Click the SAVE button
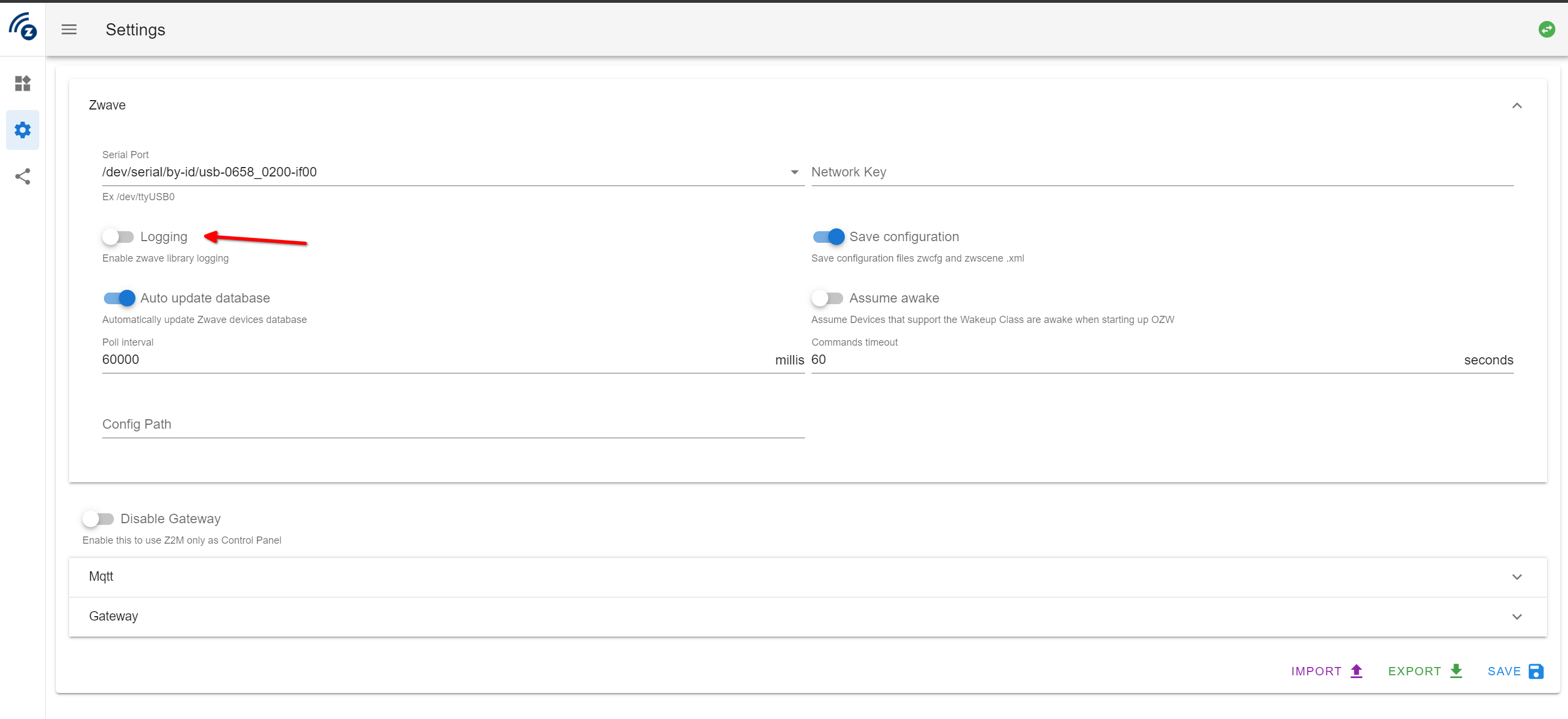Image resolution: width=1568 pixels, height=719 pixels. click(1515, 671)
